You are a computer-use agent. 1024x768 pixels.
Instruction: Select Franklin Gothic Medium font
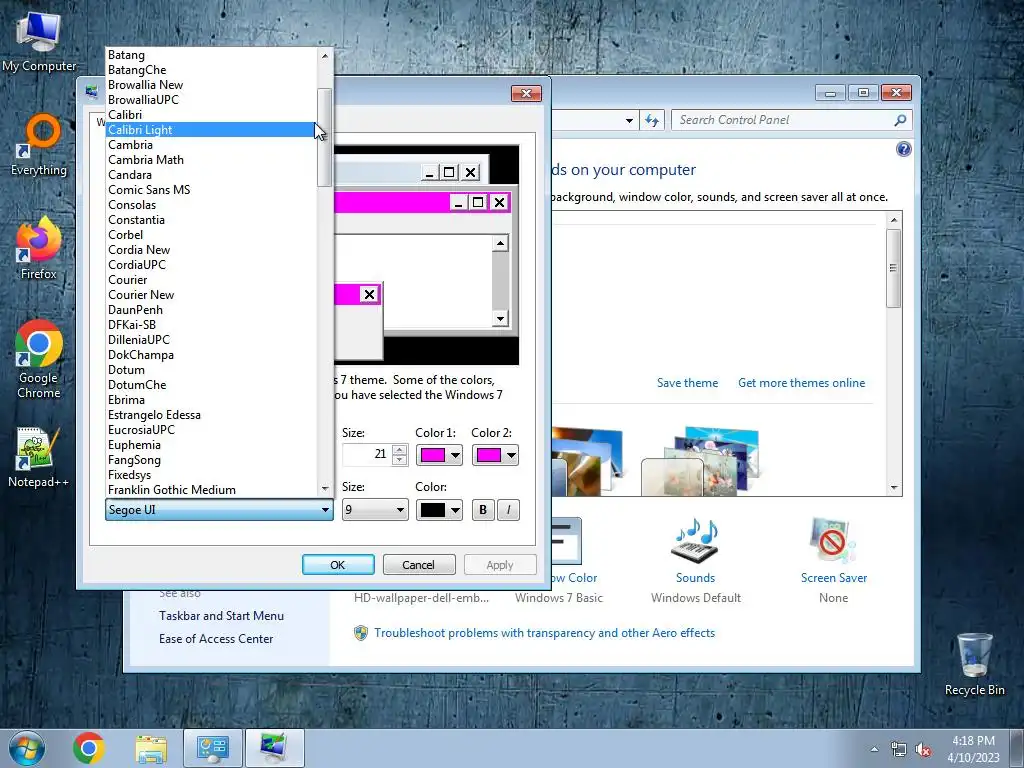[210, 490]
